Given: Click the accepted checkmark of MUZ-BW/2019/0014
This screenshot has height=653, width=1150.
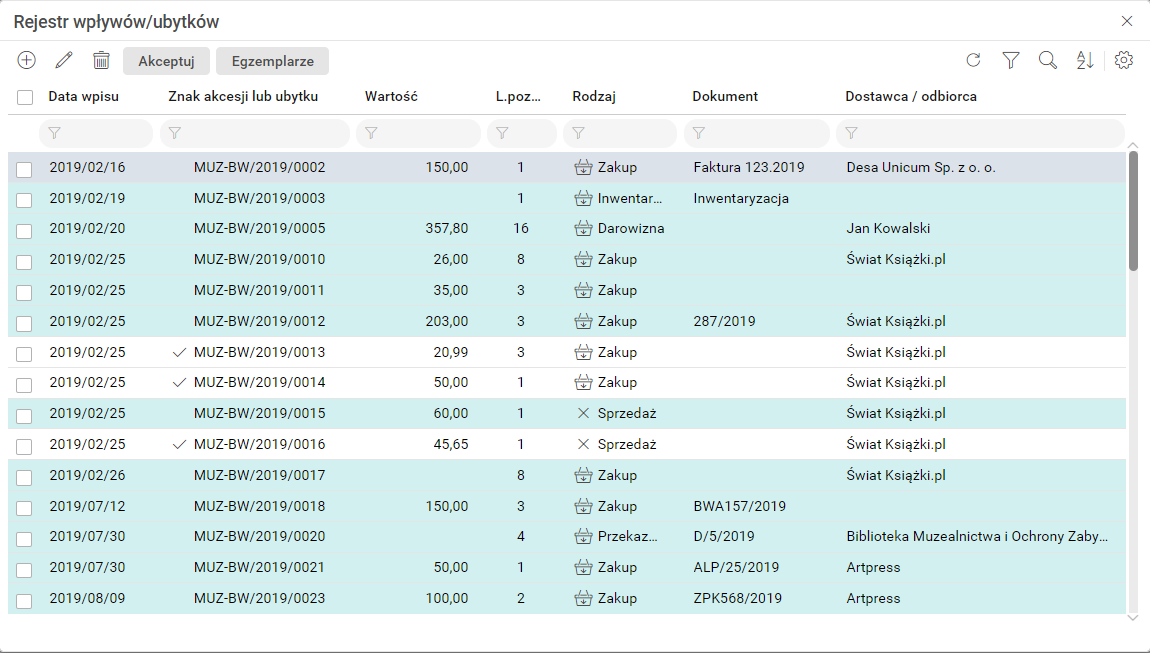Looking at the screenshot, I should click(179, 382).
